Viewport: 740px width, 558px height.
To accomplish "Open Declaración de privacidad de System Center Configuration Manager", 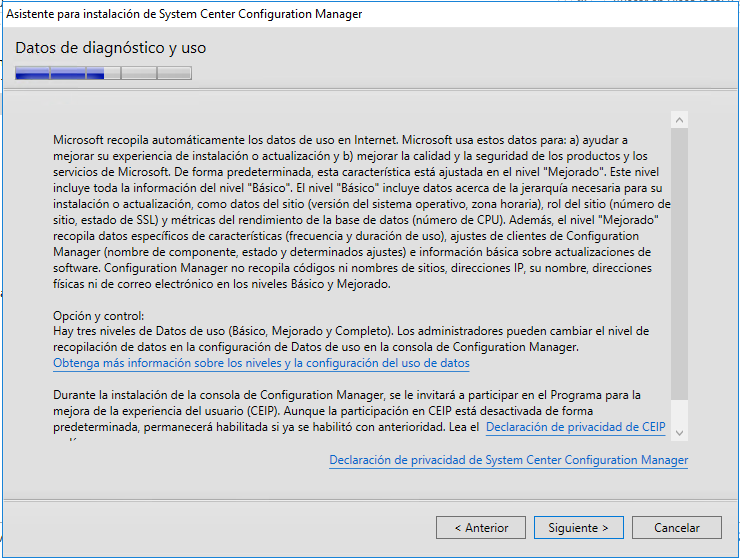I will tap(508, 460).
